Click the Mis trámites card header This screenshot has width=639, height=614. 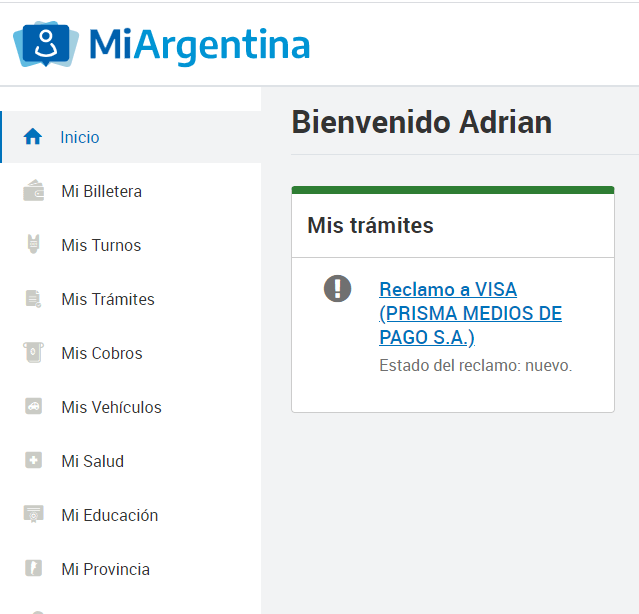[453, 225]
